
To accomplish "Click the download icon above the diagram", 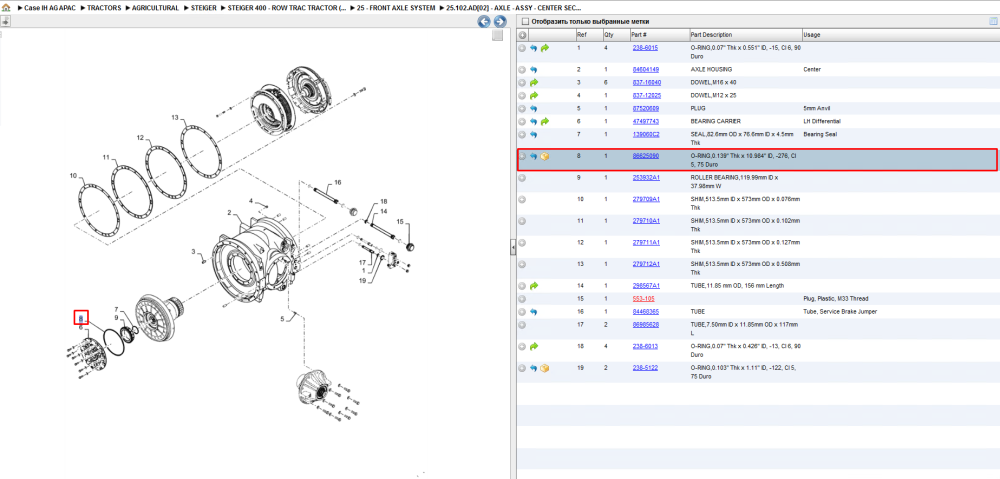I will point(5,21).
